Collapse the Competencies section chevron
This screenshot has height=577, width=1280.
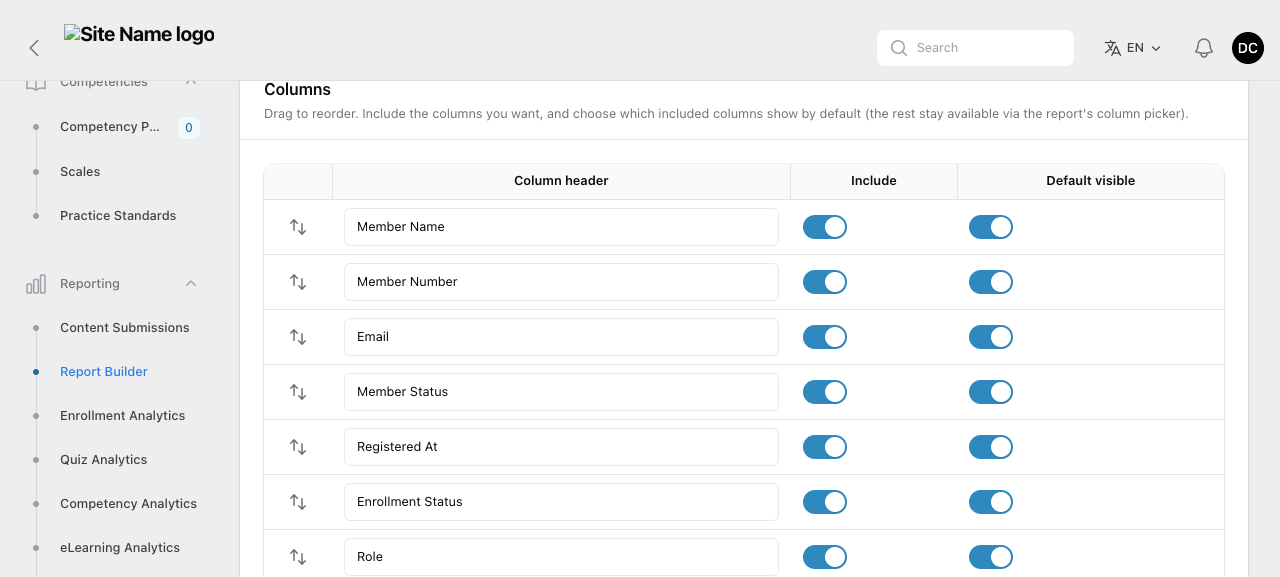tap(191, 84)
